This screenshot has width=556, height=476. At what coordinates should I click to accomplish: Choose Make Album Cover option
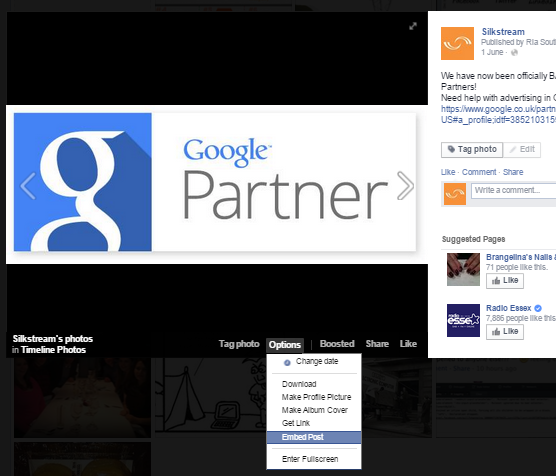[x=314, y=410]
